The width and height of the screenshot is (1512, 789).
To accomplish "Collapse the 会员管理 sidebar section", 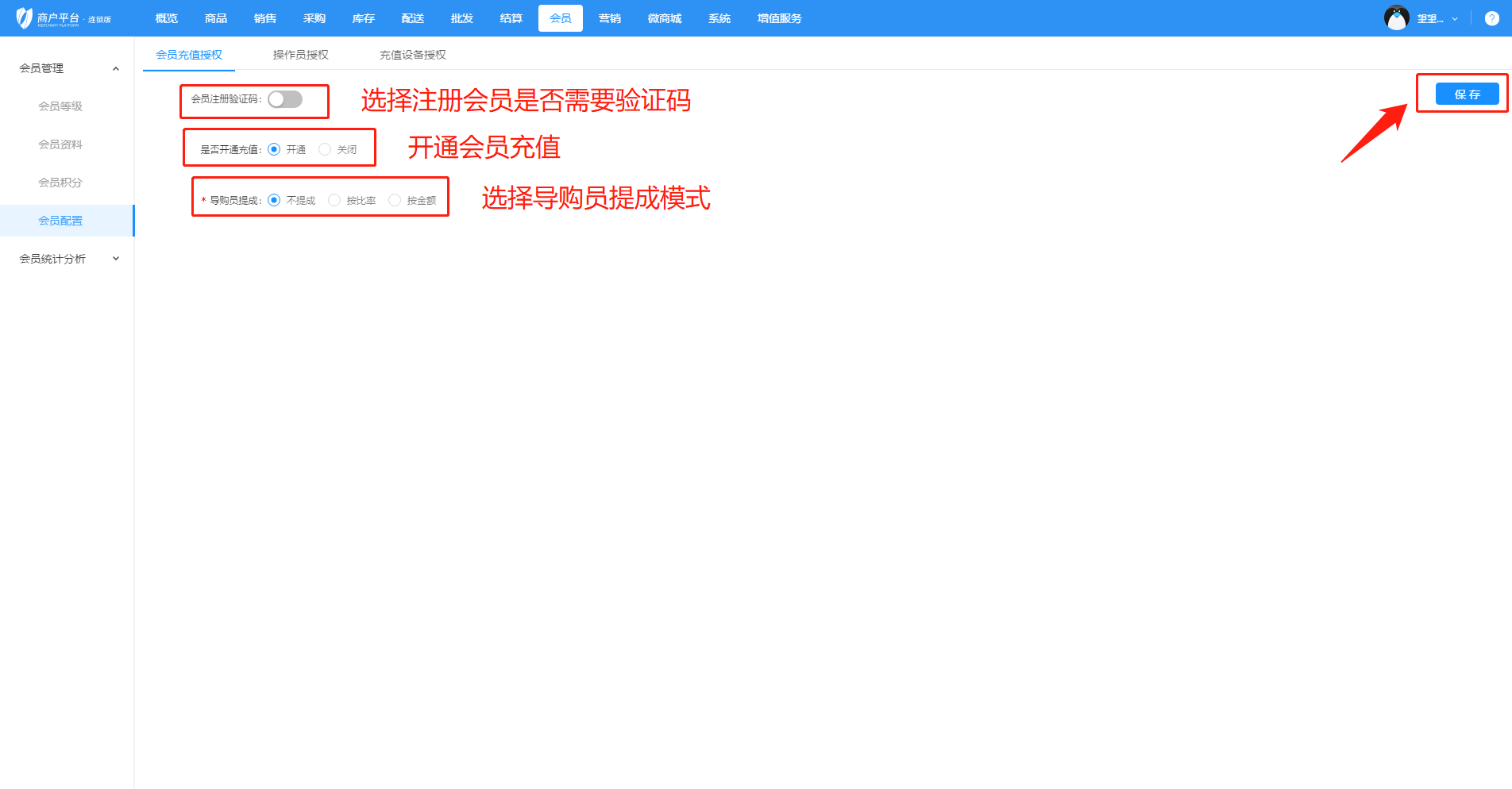I will (116, 68).
